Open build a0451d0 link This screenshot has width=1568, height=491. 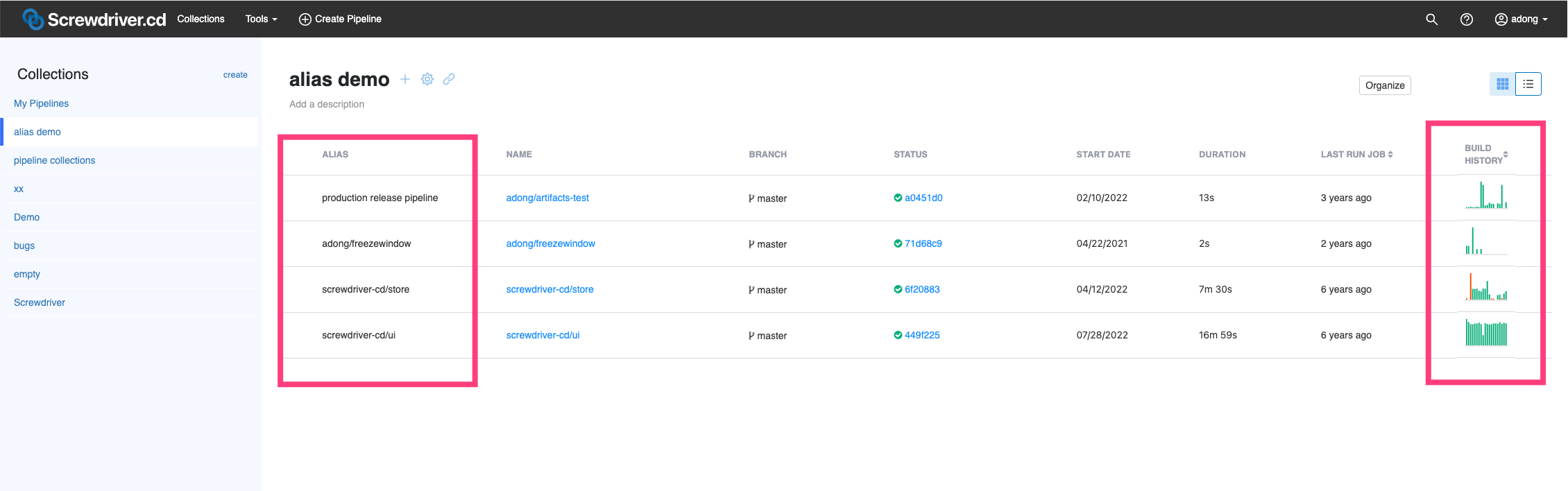click(x=923, y=198)
